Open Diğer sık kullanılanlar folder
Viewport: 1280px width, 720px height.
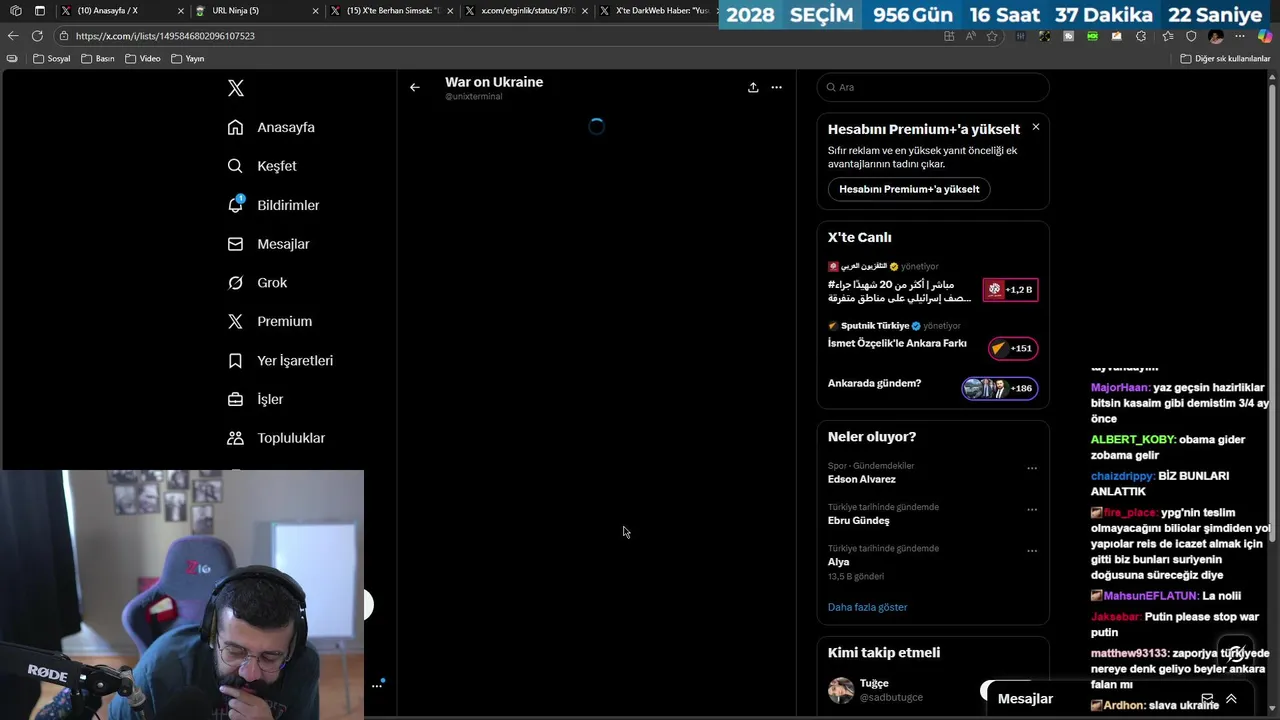click(1225, 58)
